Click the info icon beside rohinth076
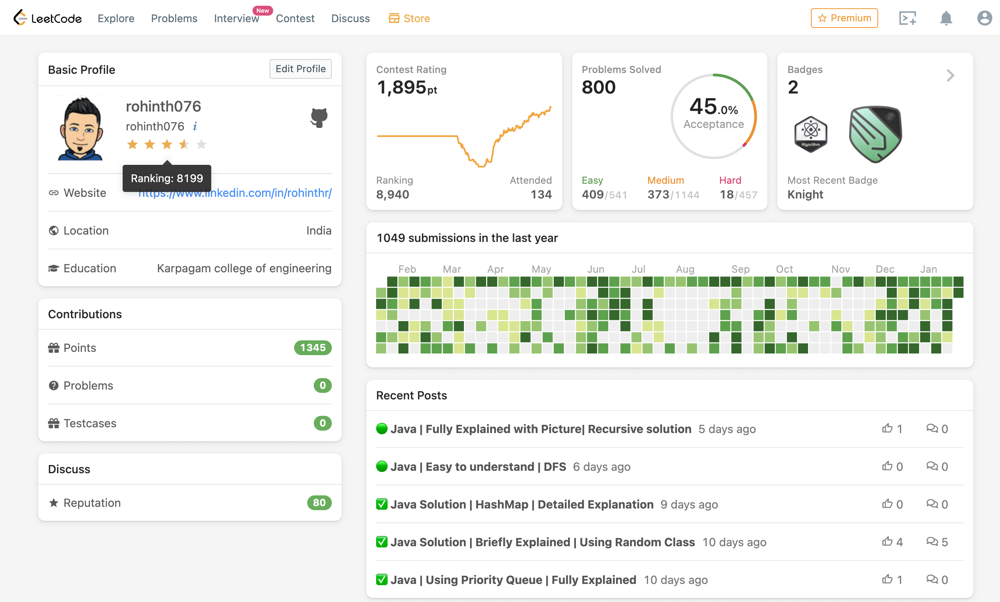 click(195, 126)
